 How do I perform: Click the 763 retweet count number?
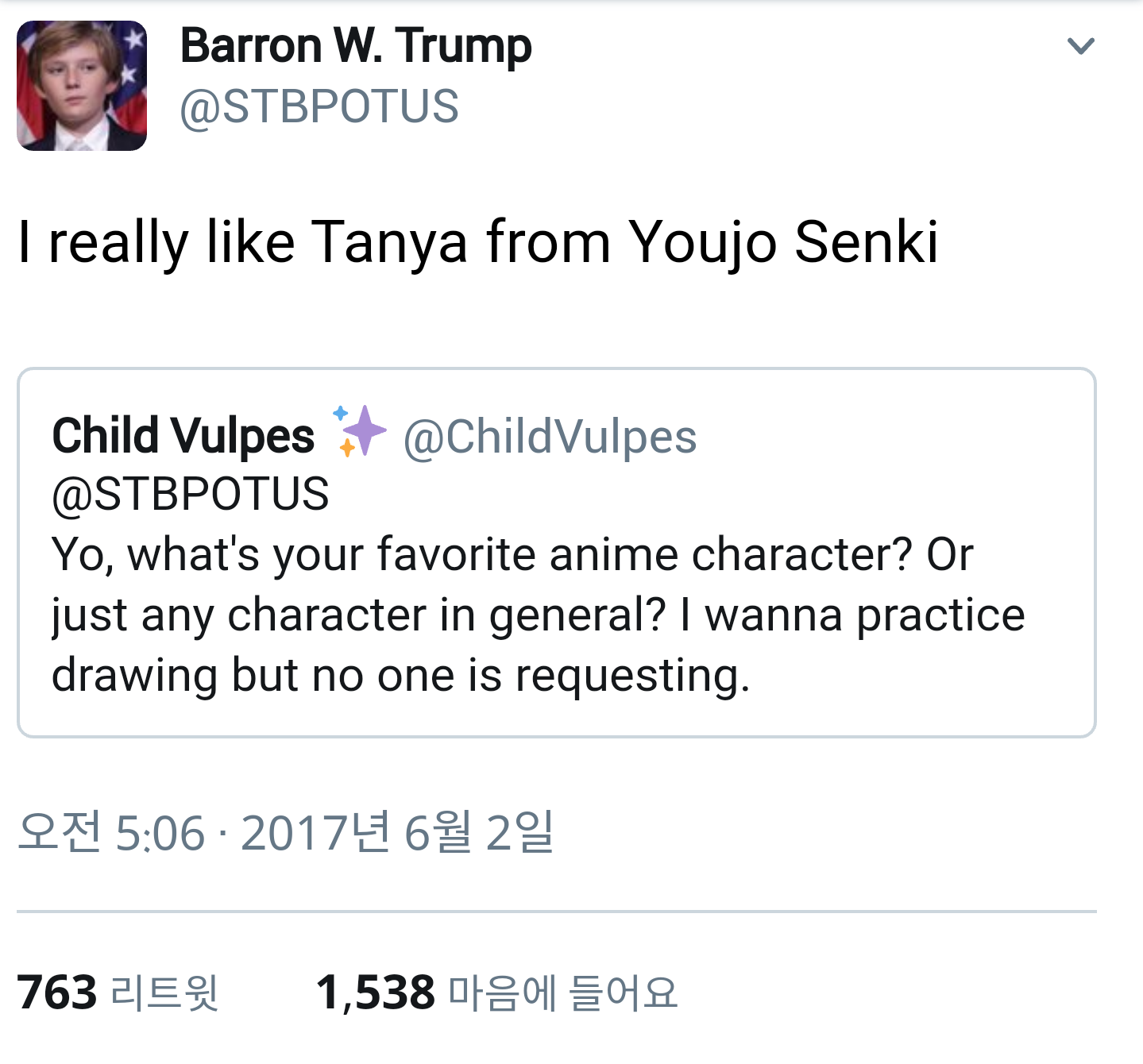57,993
